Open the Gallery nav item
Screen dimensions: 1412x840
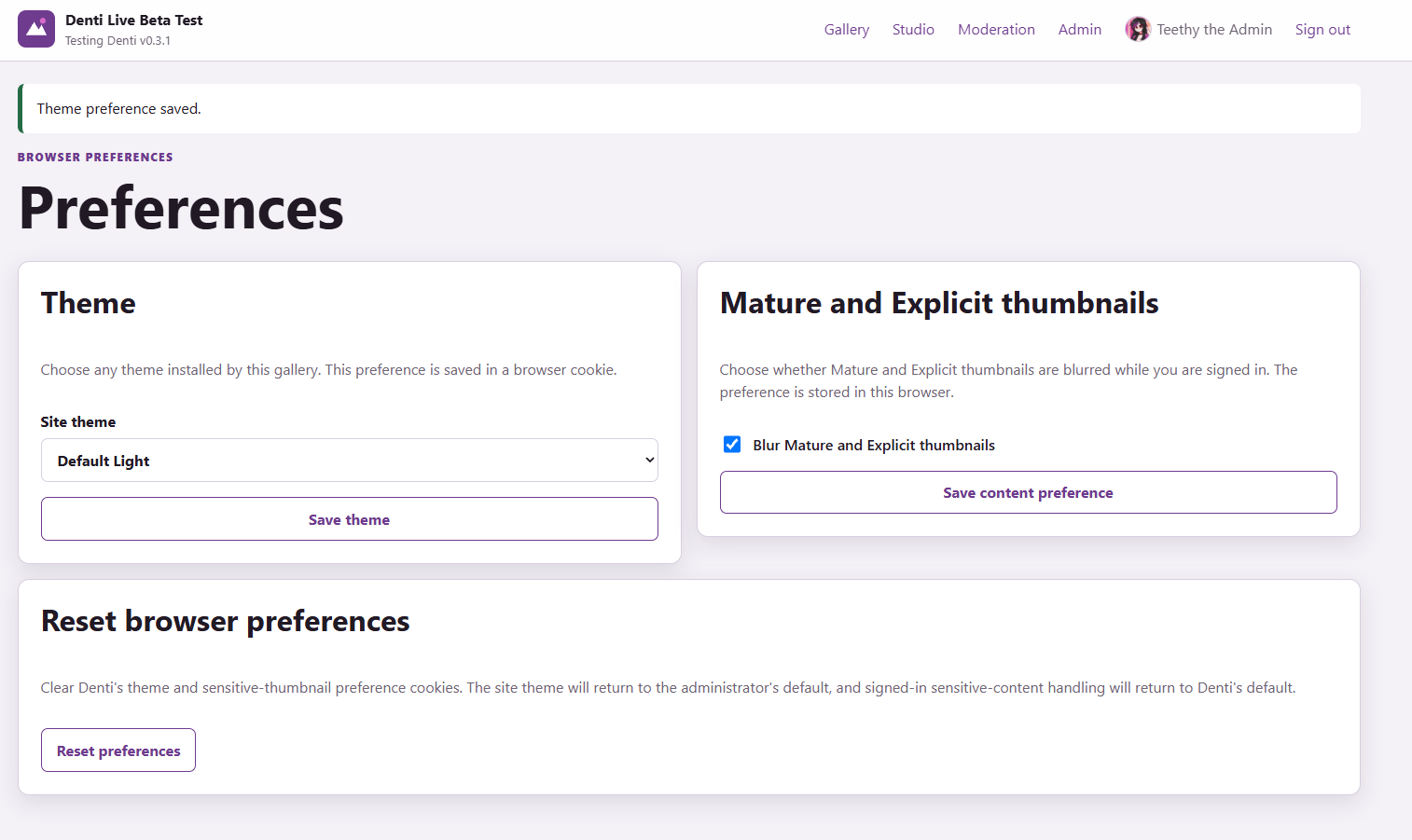(847, 30)
